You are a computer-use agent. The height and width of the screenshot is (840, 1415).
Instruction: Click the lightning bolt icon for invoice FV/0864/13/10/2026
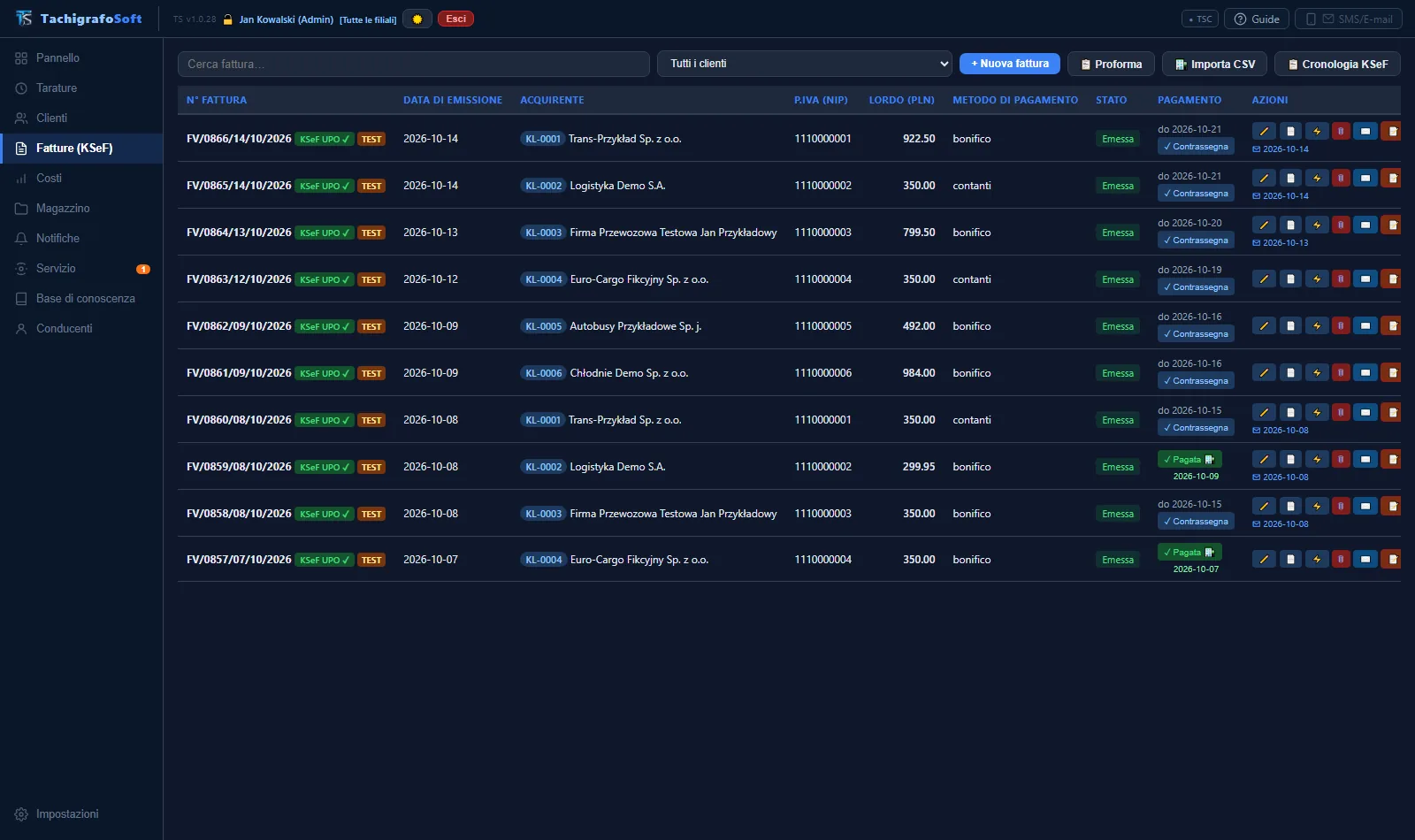point(1317,225)
